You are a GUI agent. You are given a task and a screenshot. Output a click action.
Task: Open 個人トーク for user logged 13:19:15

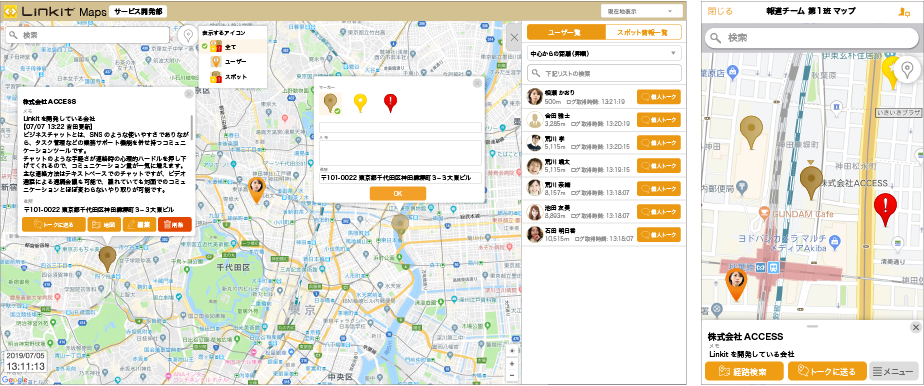[x=659, y=166]
